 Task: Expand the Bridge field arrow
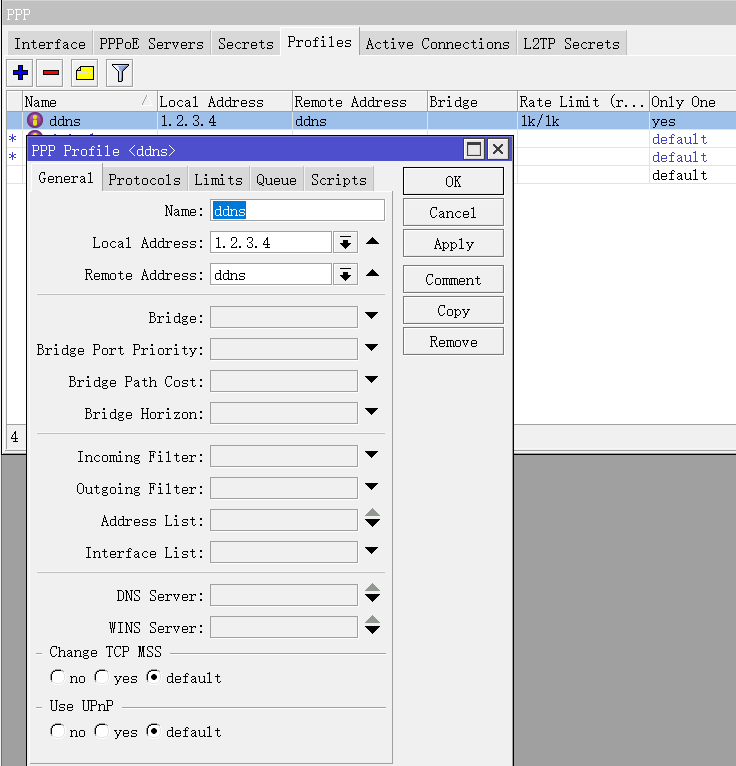pyautogui.click(x=372, y=317)
